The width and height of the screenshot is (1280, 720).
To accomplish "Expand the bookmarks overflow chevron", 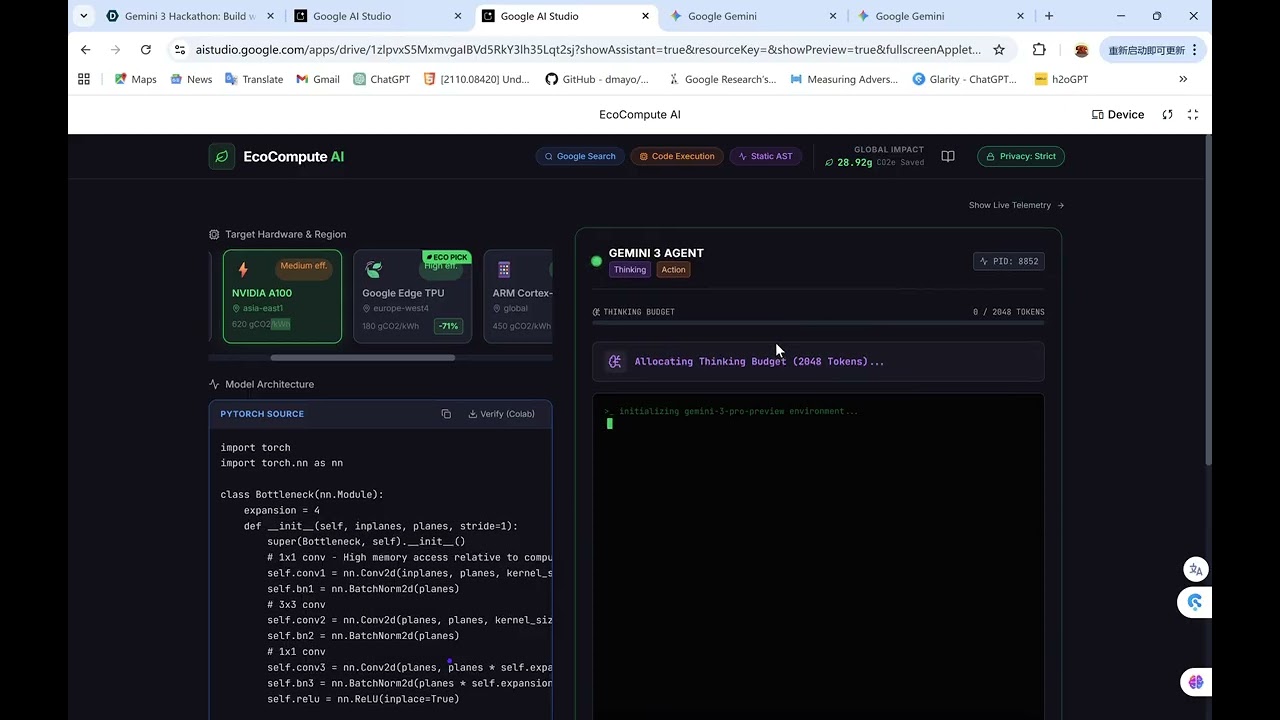I will 1183,79.
